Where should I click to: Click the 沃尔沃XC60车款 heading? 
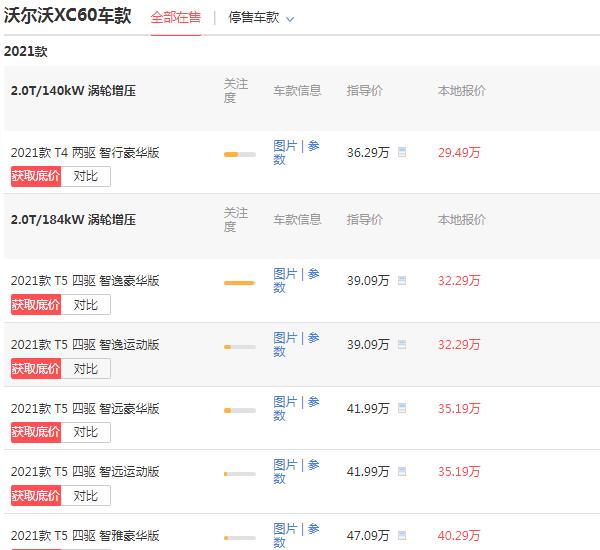pyautogui.click(x=67, y=16)
